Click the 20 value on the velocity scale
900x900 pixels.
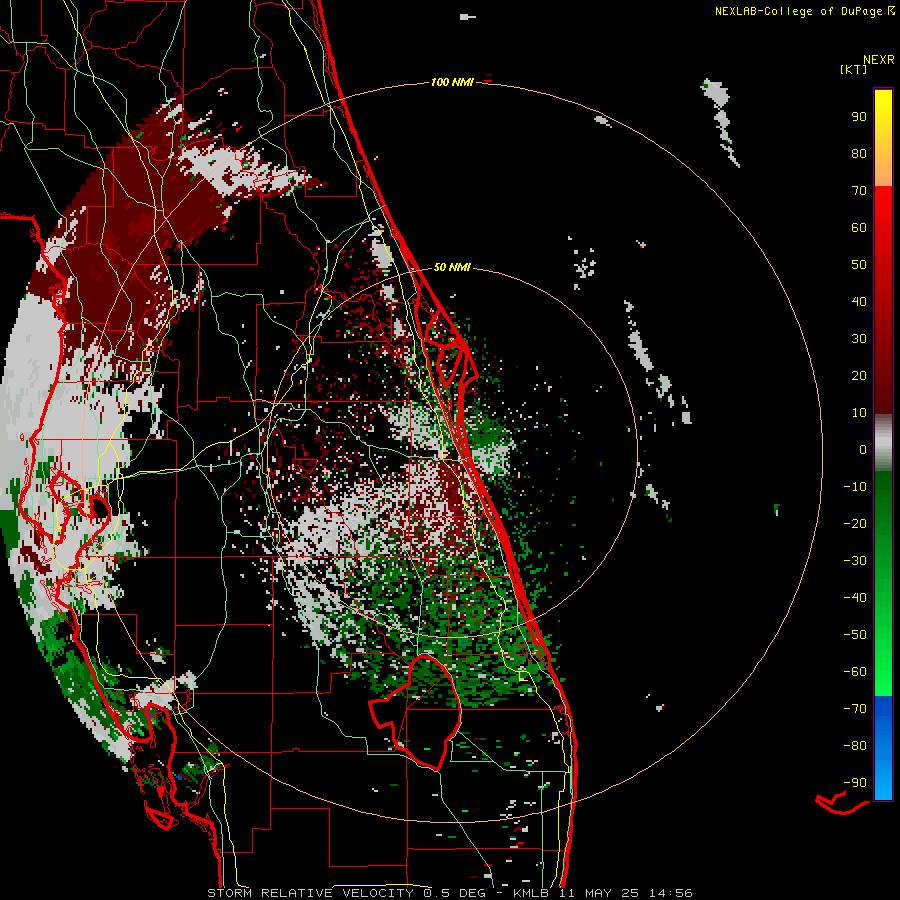point(859,376)
